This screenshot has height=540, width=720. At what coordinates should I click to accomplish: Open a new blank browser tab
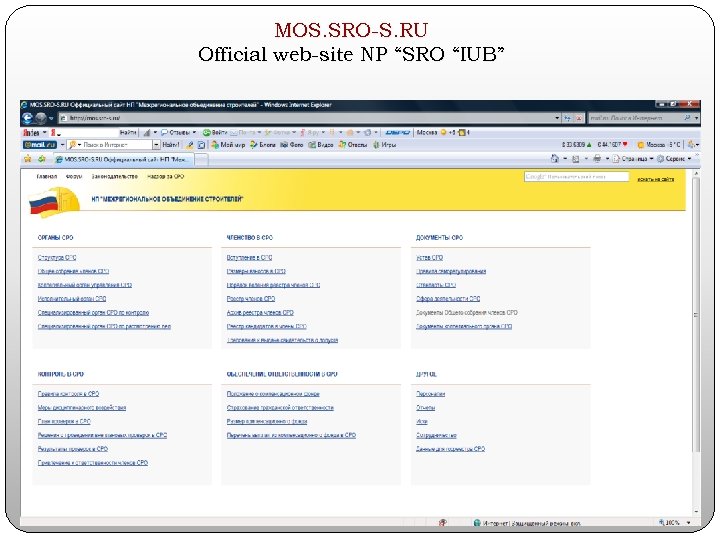coord(202,159)
